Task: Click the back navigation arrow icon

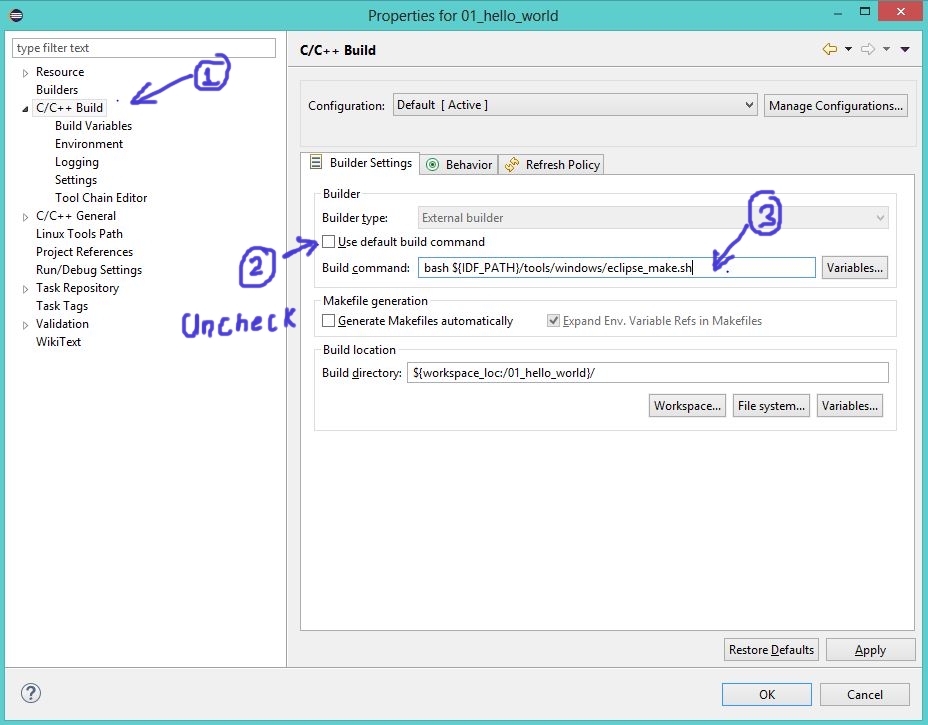Action: point(829,49)
